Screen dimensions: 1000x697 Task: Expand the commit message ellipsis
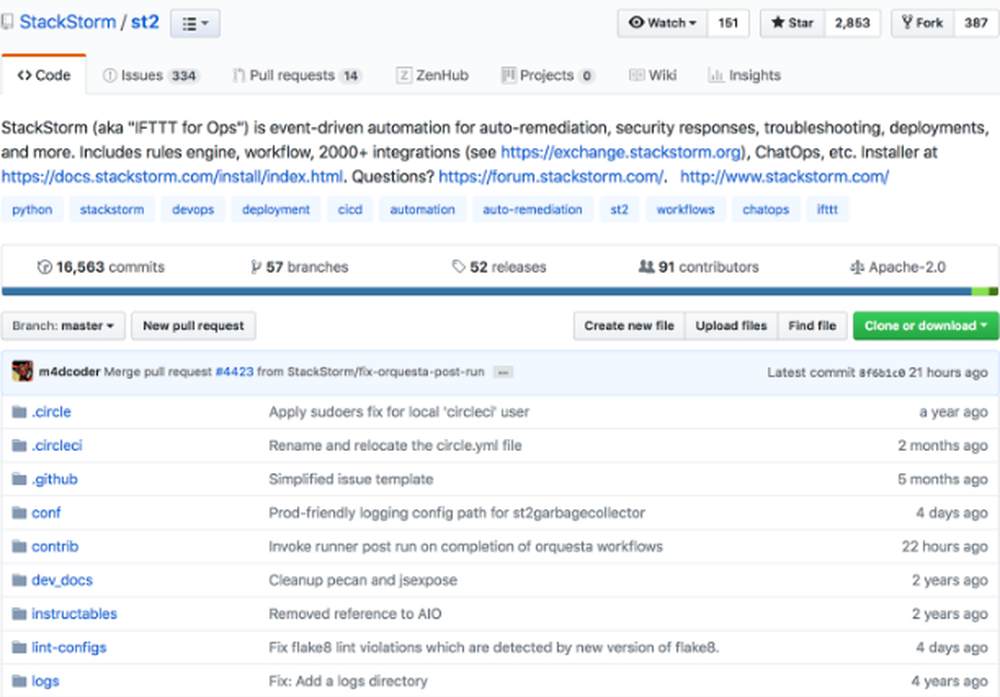tap(503, 372)
